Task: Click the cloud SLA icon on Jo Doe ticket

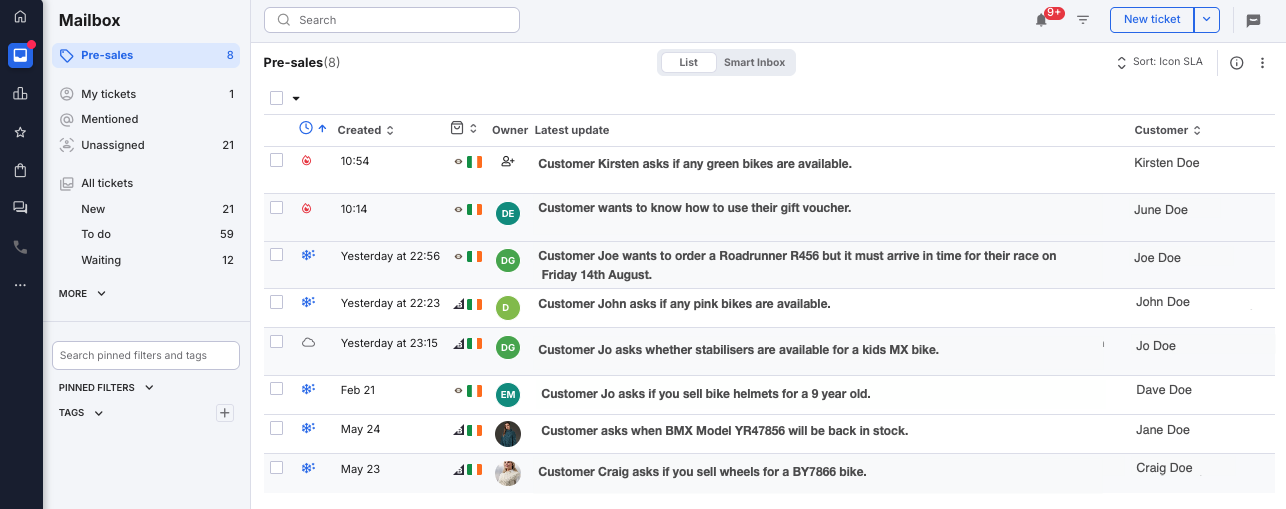Action: click(x=308, y=343)
